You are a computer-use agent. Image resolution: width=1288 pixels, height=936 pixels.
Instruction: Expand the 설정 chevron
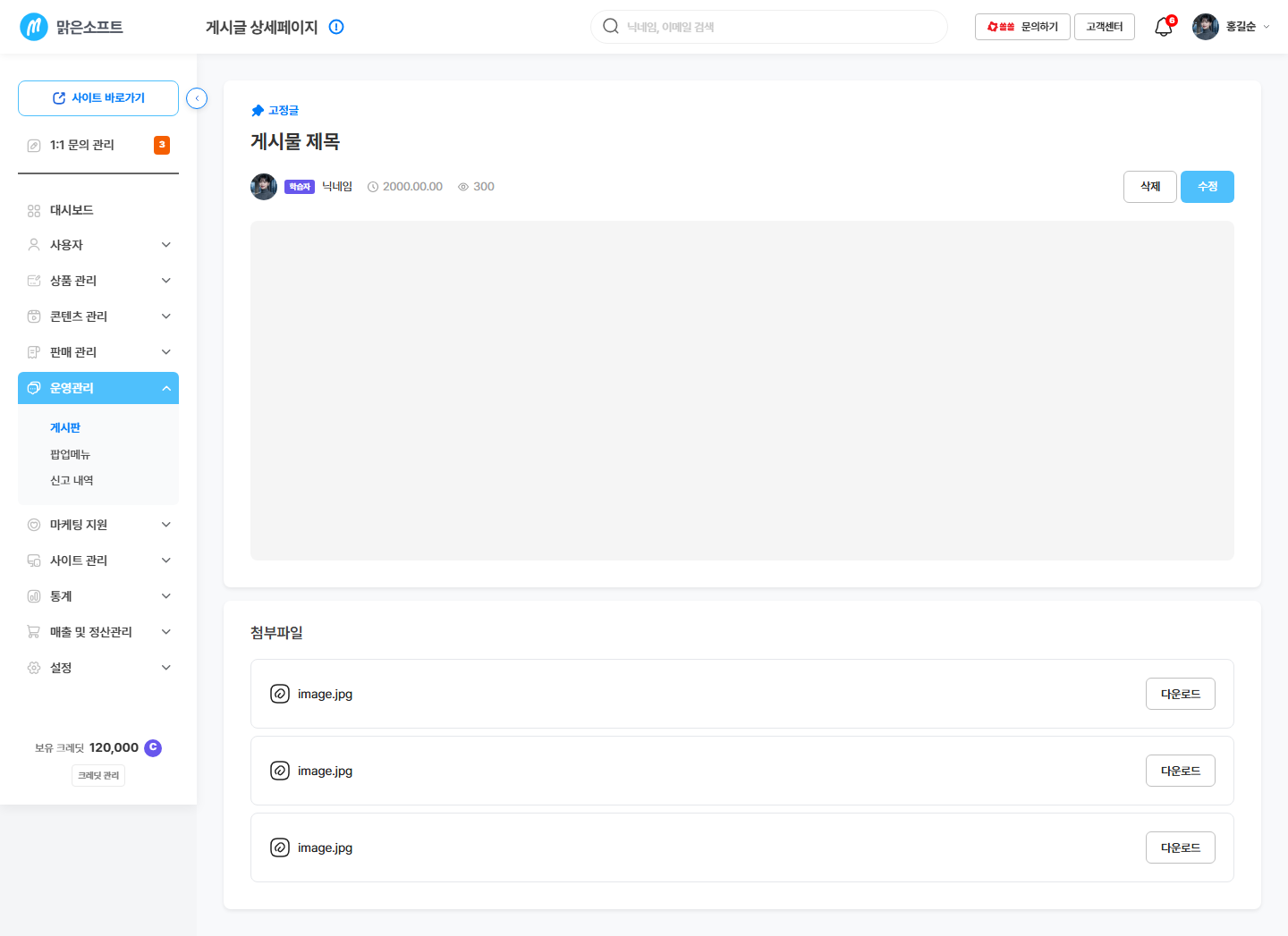coord(166,668)
